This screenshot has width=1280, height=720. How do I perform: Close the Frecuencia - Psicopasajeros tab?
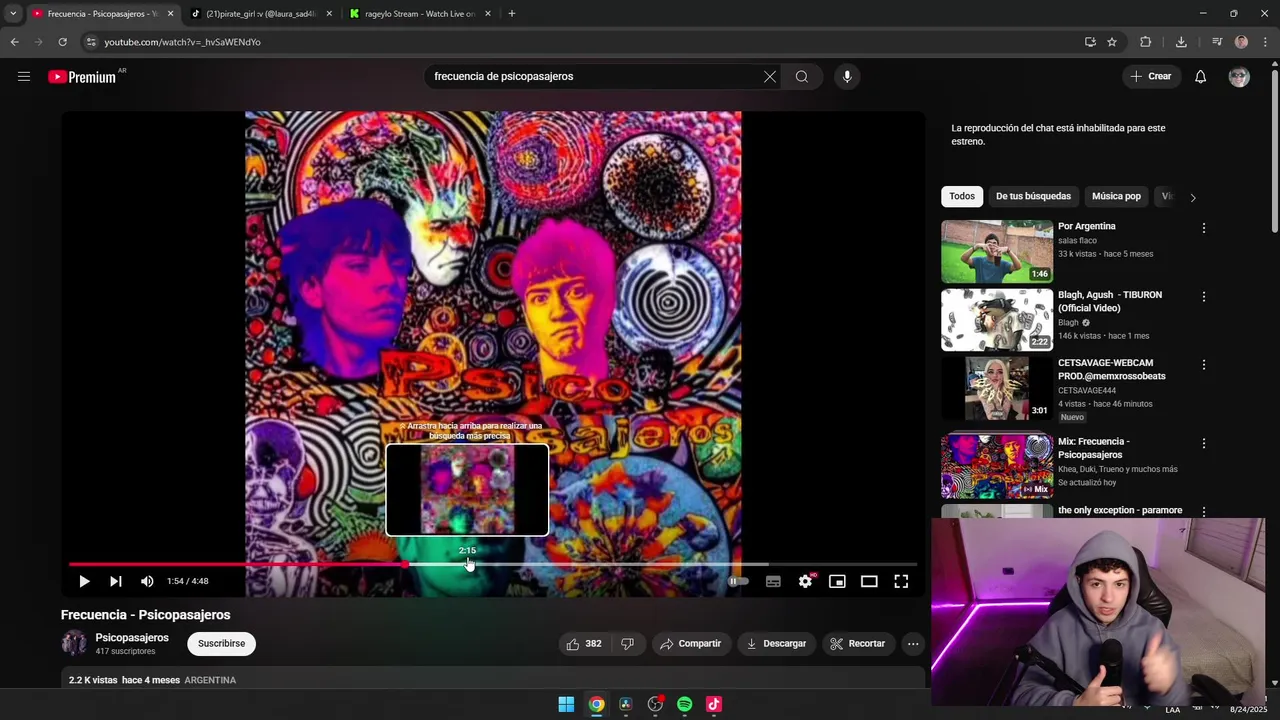[170, 14]
